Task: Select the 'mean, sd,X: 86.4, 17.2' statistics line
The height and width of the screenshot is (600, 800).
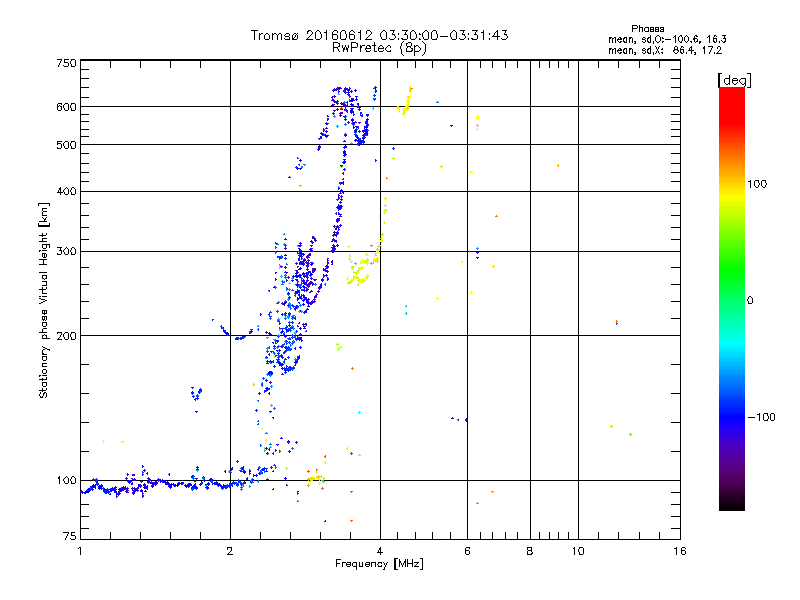Action: (665, 51)
